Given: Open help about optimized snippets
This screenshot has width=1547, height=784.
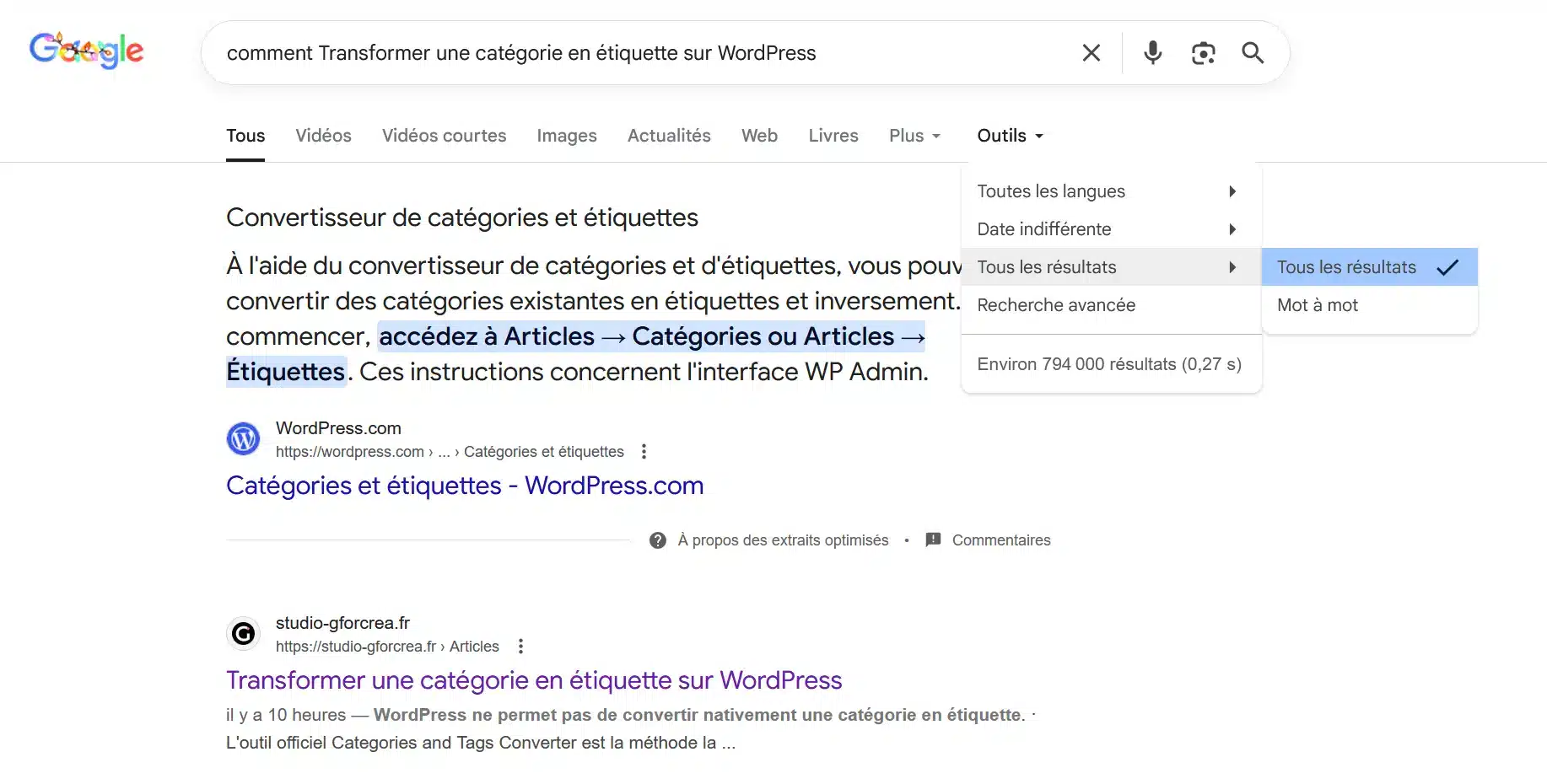Looking at the screenshot, I should coord(657,540).
